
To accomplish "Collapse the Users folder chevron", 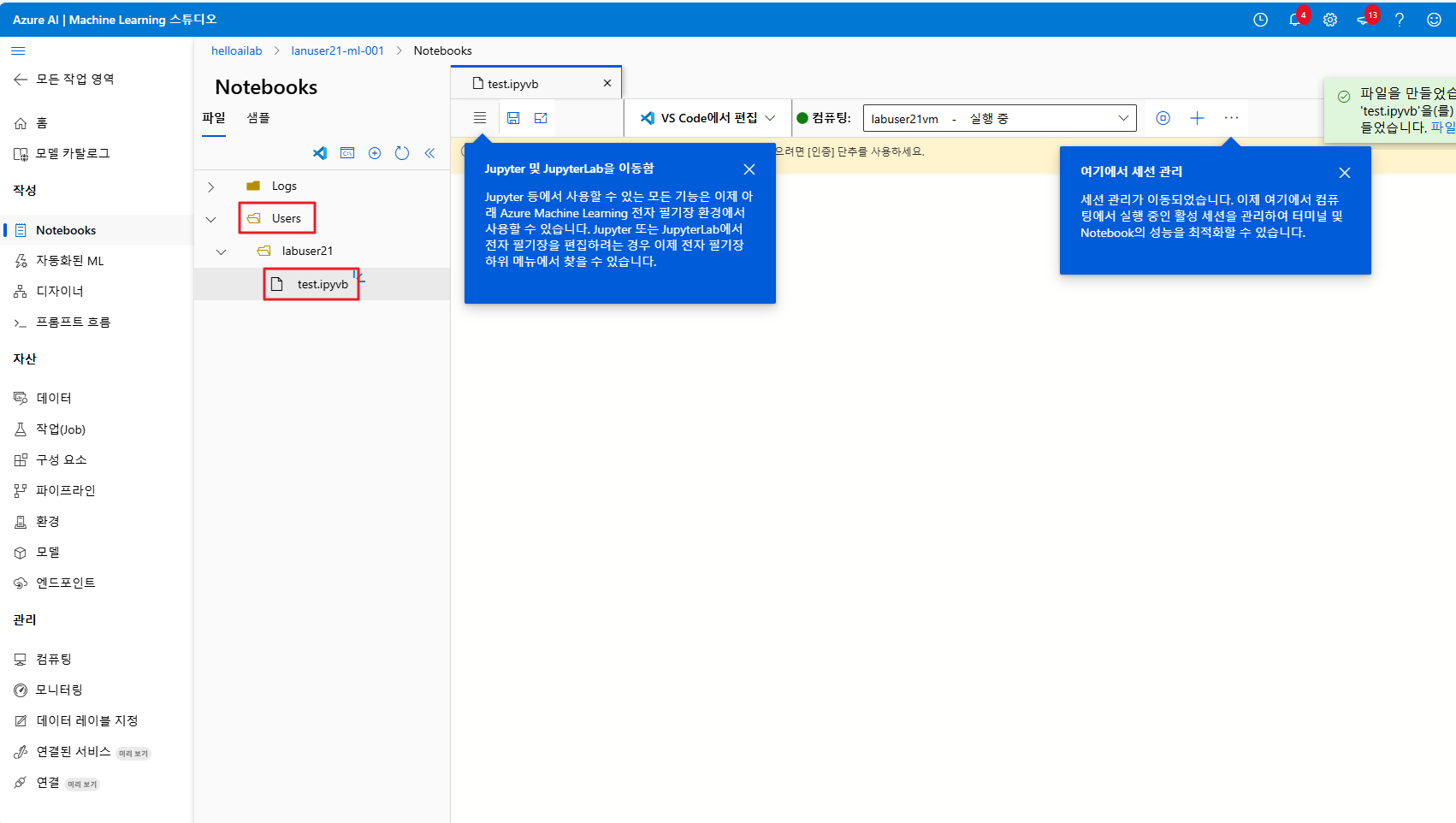I will pos(210,219).
